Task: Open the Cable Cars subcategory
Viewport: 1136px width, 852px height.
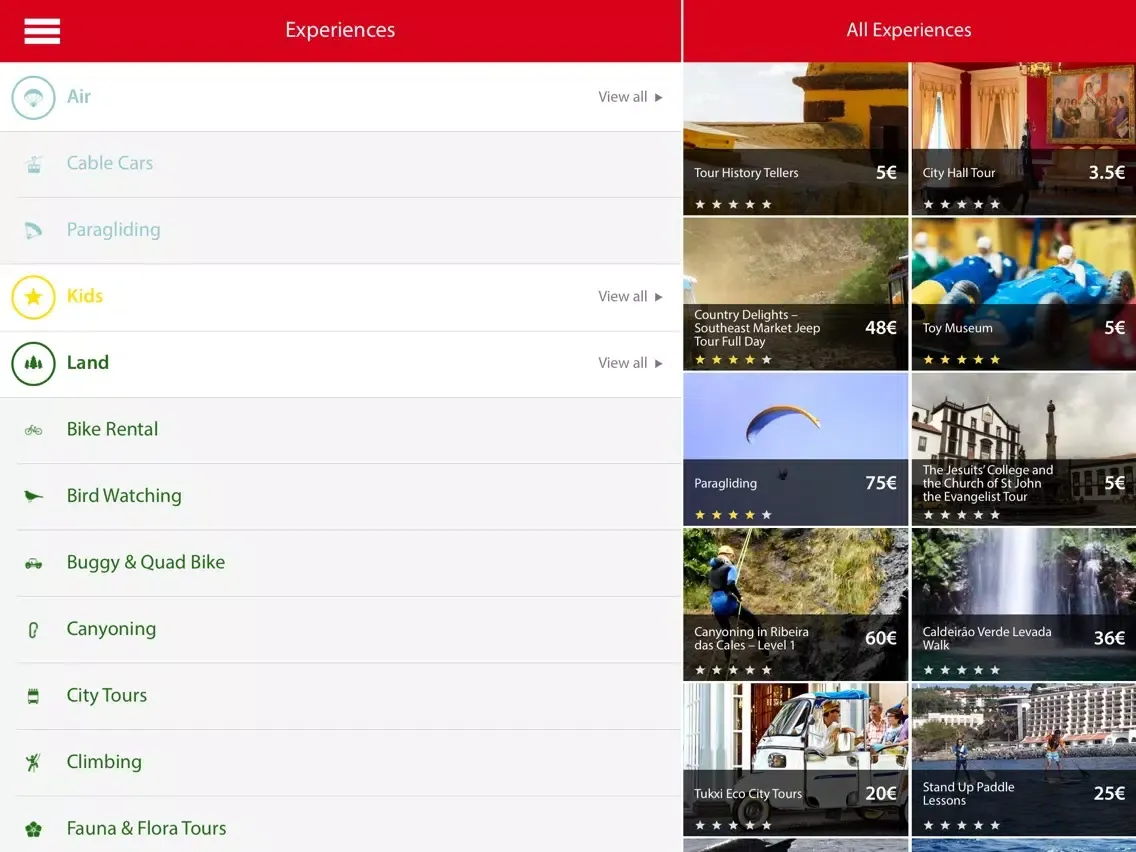Action: [x=341, y=164]
